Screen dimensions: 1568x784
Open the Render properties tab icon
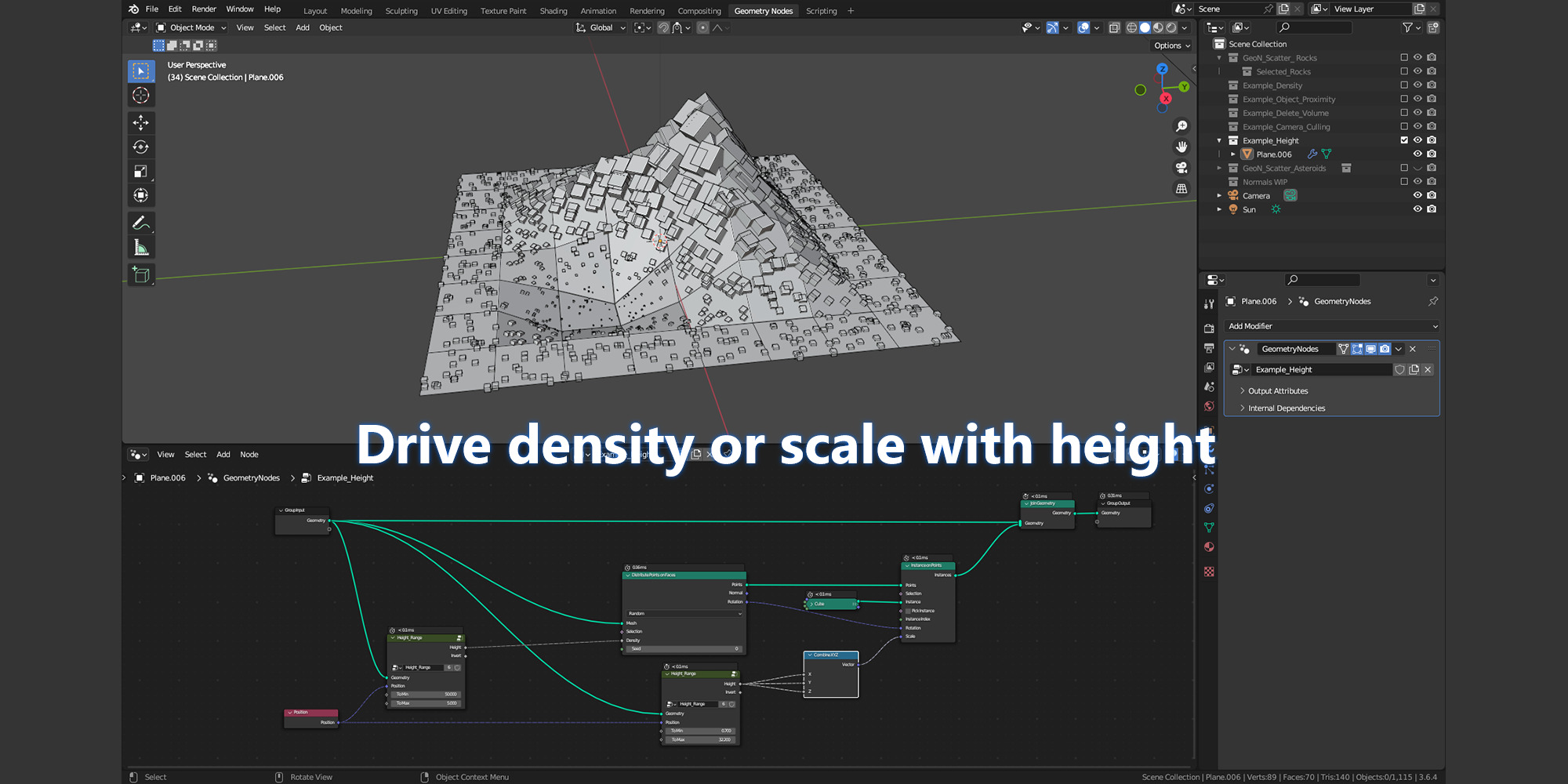pos(1209,328)
